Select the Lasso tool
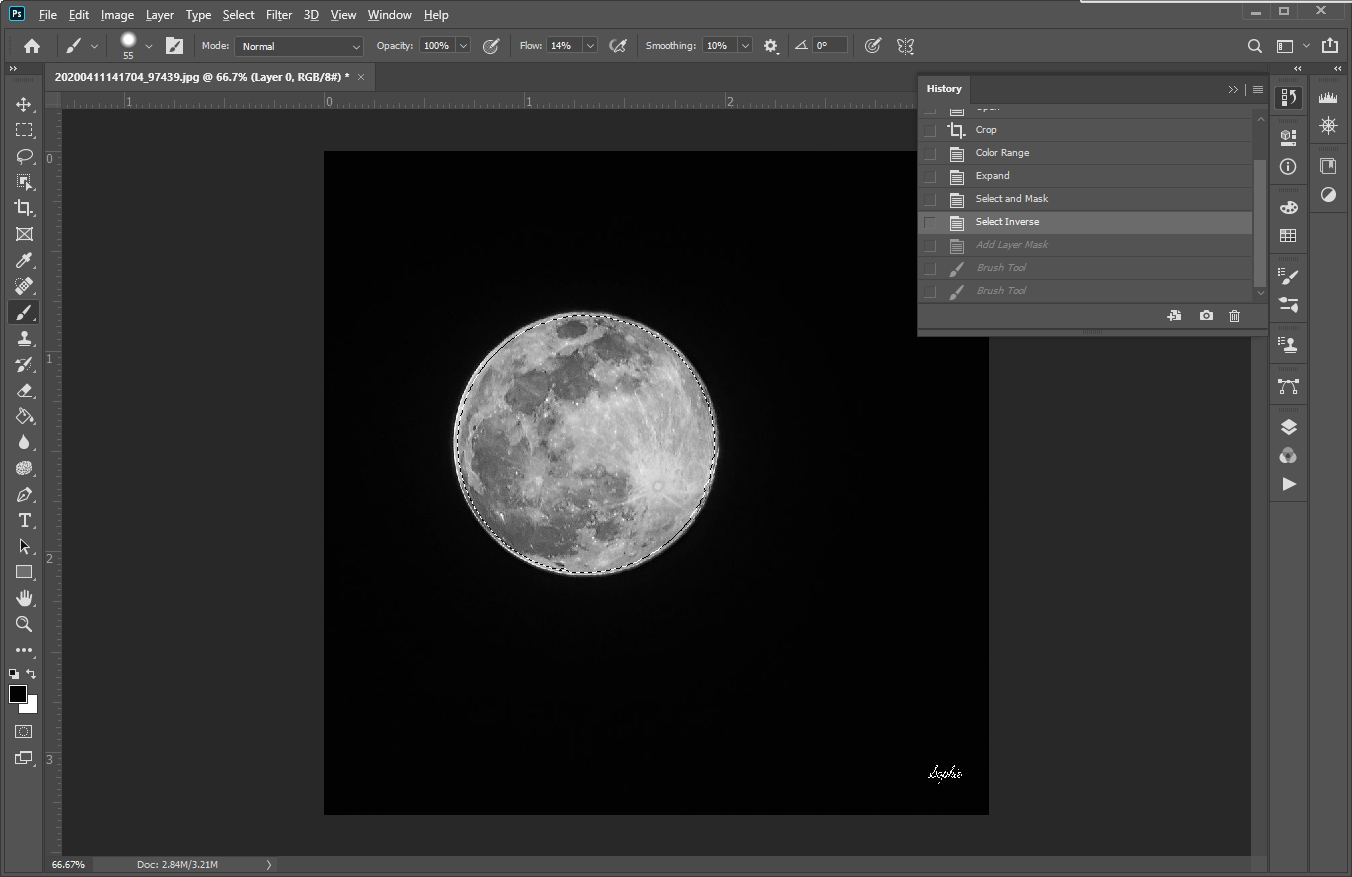Image resolution: width=1352 pixels, height=877 pixels. 24,156
